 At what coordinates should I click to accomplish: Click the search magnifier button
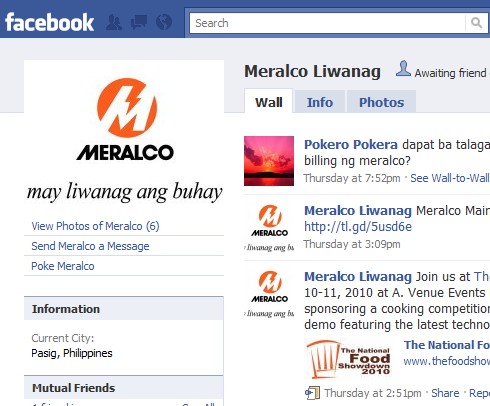476,23
